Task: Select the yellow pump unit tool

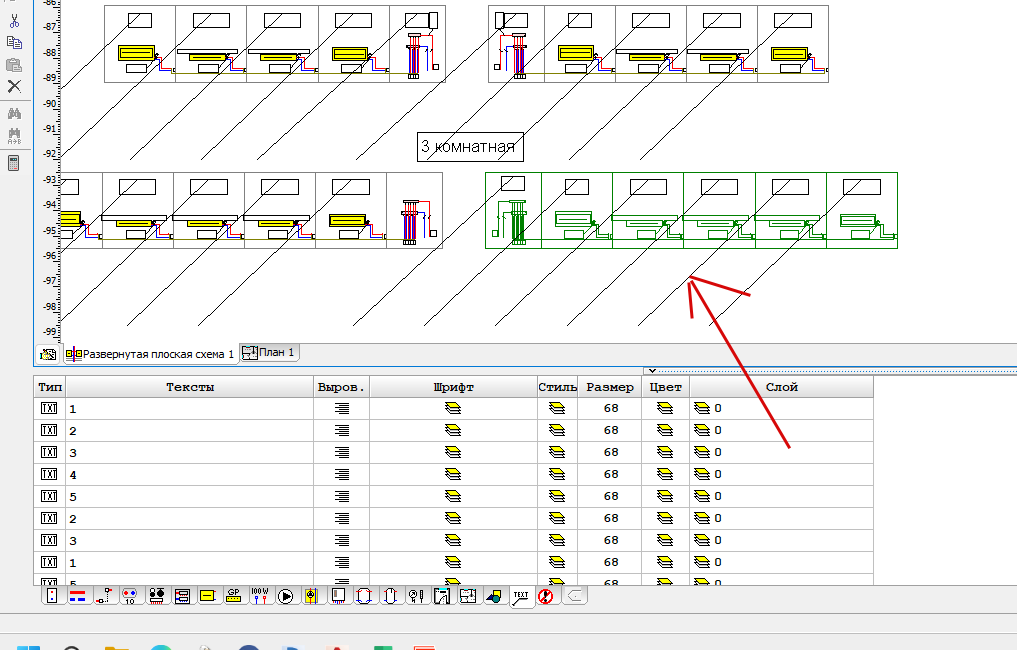Action: (x=311, y=596)
